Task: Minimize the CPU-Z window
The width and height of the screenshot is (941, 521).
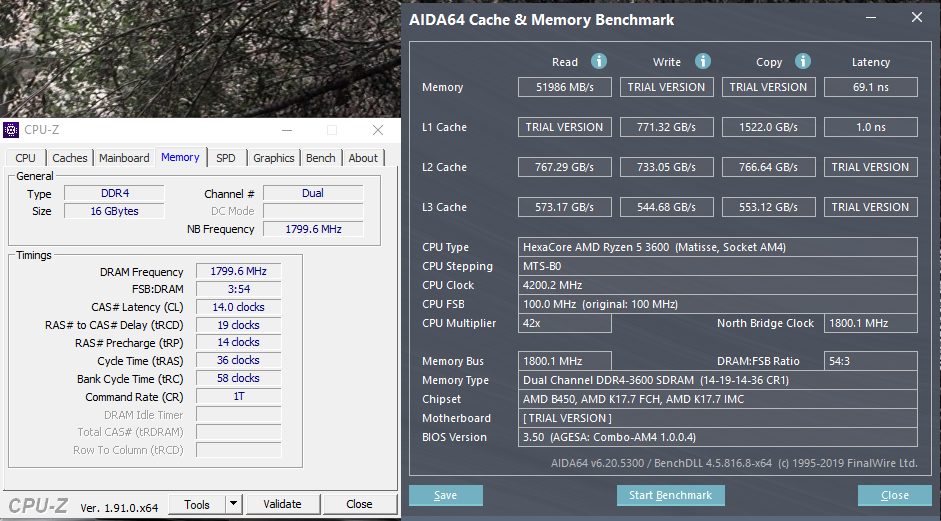Action: tap(287, 130)
